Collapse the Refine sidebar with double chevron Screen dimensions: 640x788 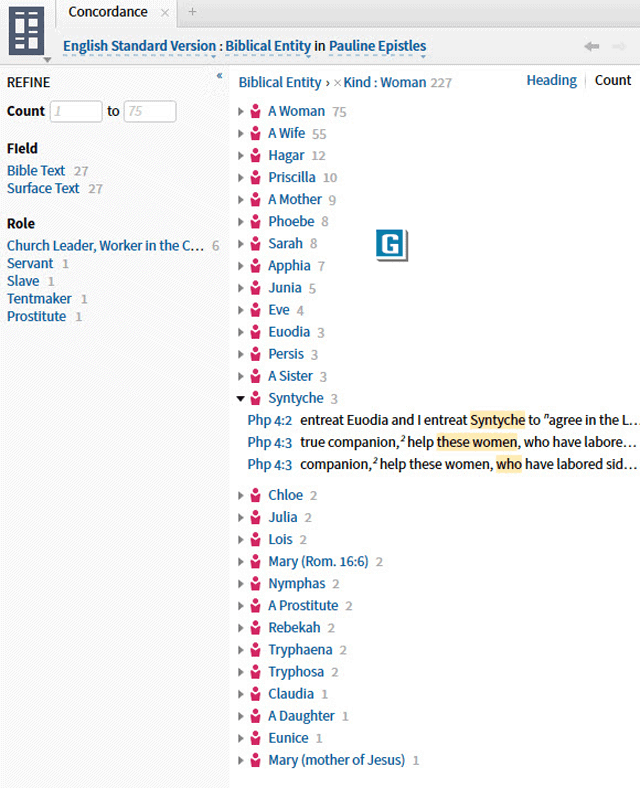pos(219,76)
